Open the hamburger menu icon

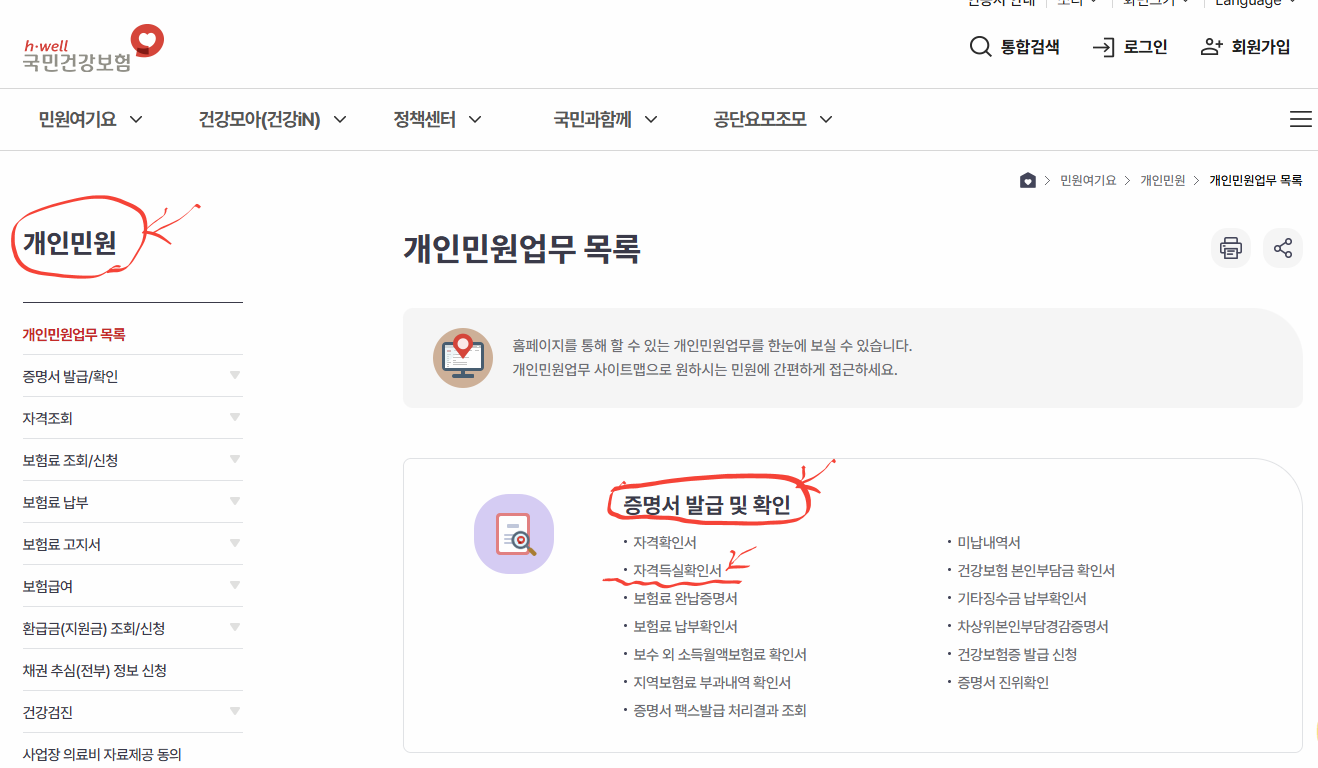point(1300,119)
